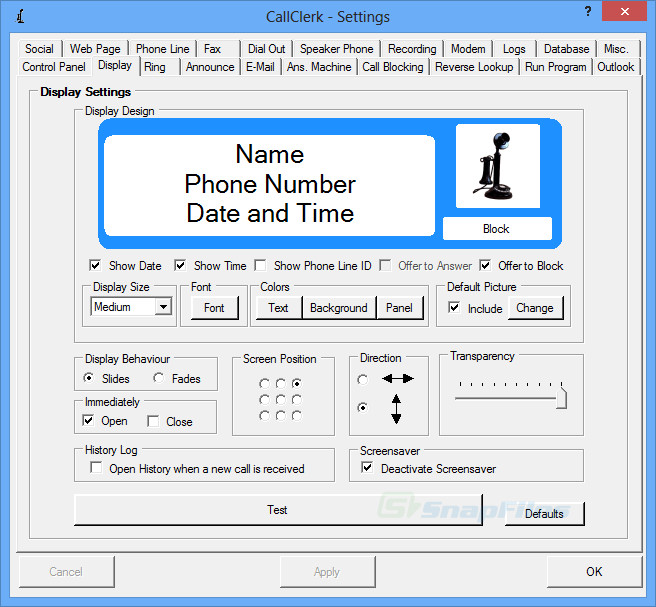Select the horizontal double-arrow direction icon
The image size is (656, 607).
pos(397,379)
